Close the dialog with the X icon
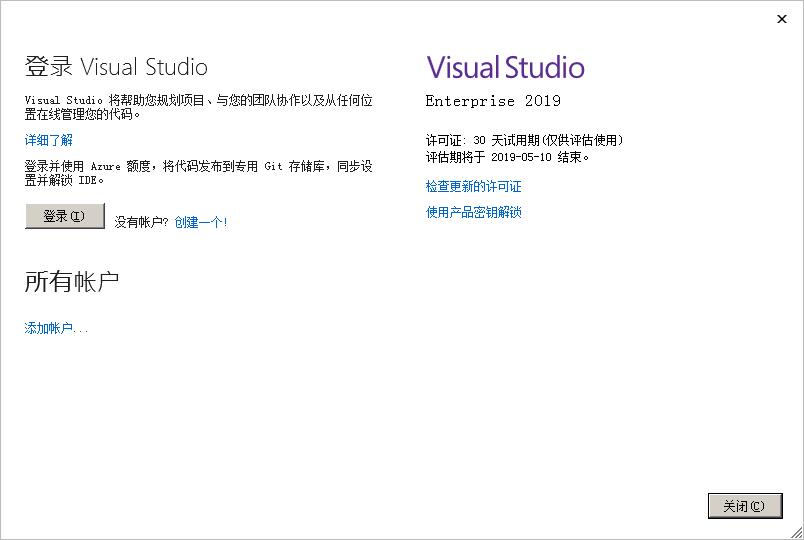 [781, 19]
